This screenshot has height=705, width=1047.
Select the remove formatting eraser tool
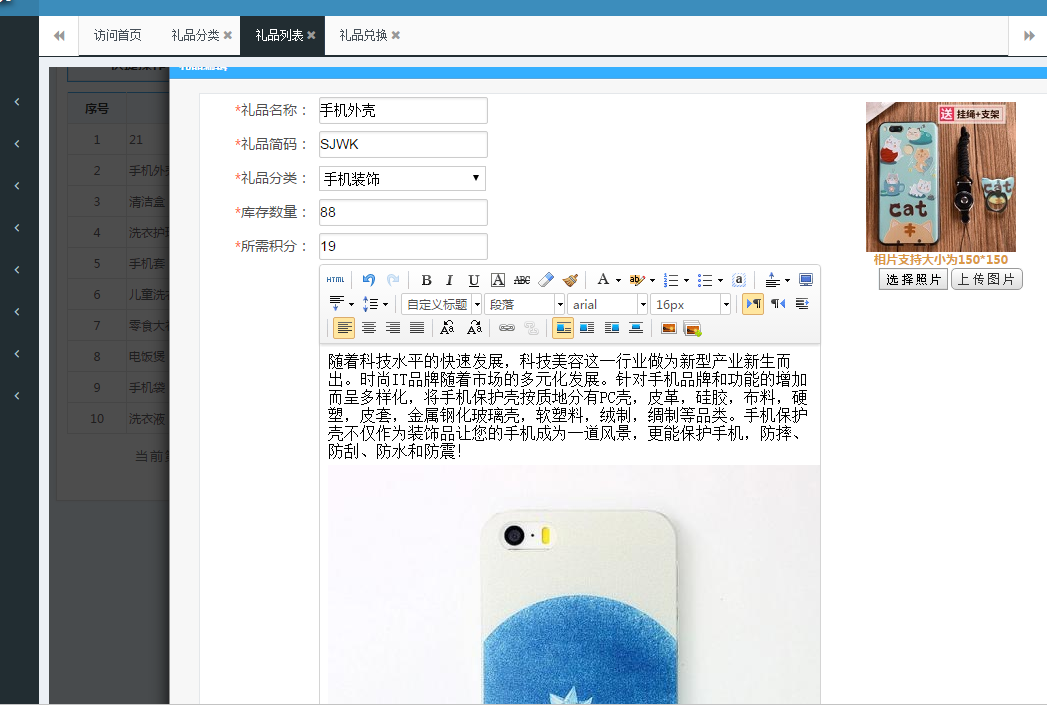coord(546,281)
